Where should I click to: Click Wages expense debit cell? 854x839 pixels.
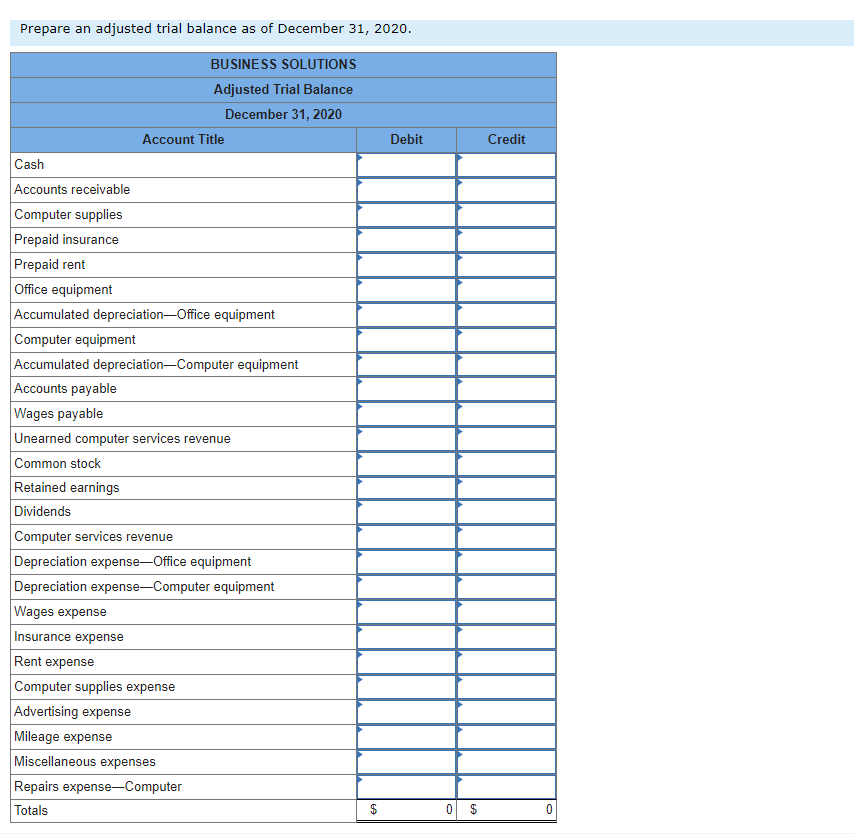pyautogui.click(x=406, y=613)
